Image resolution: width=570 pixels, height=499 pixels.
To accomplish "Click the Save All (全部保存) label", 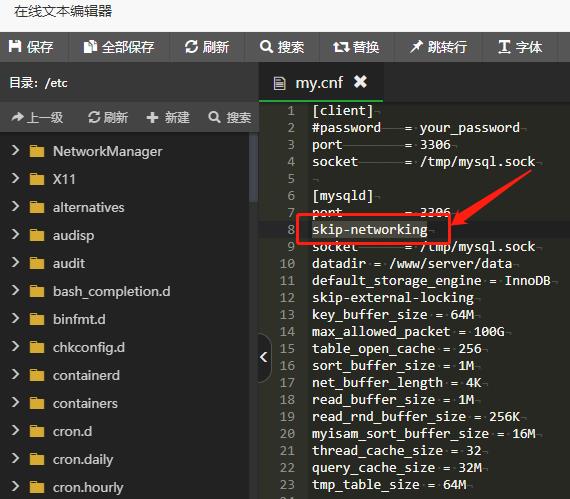I will pyautogui.click(x=128, y=47).
